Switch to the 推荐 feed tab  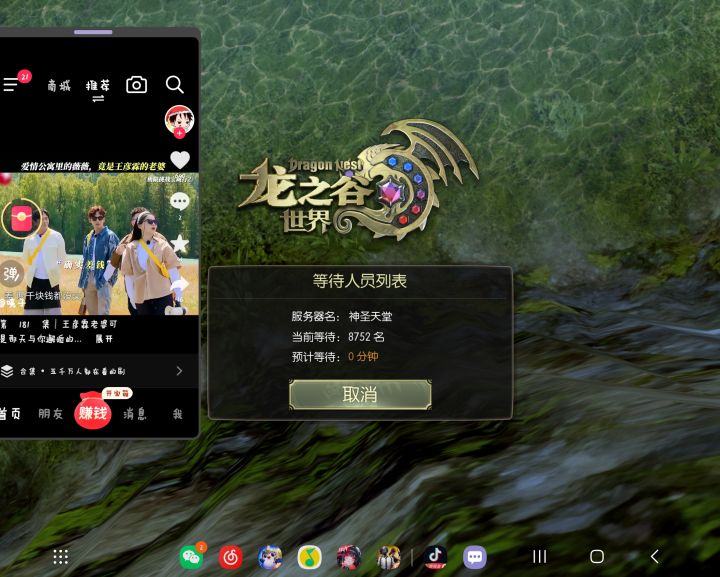[x=98, y=85]
